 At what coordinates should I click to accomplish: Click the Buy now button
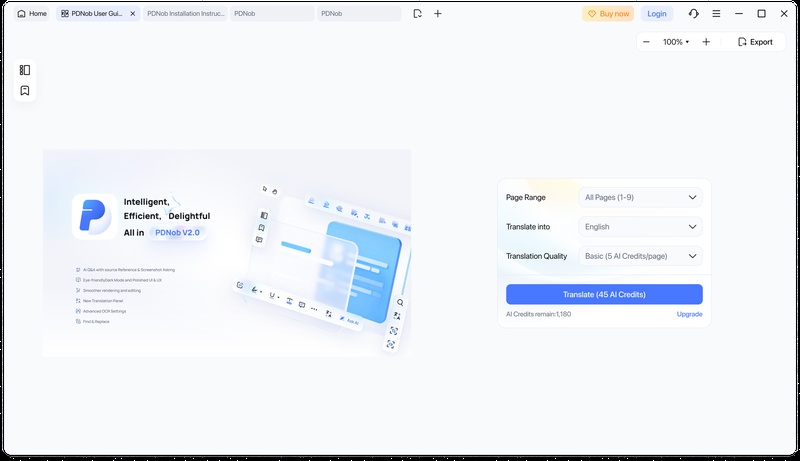point(608,14)
